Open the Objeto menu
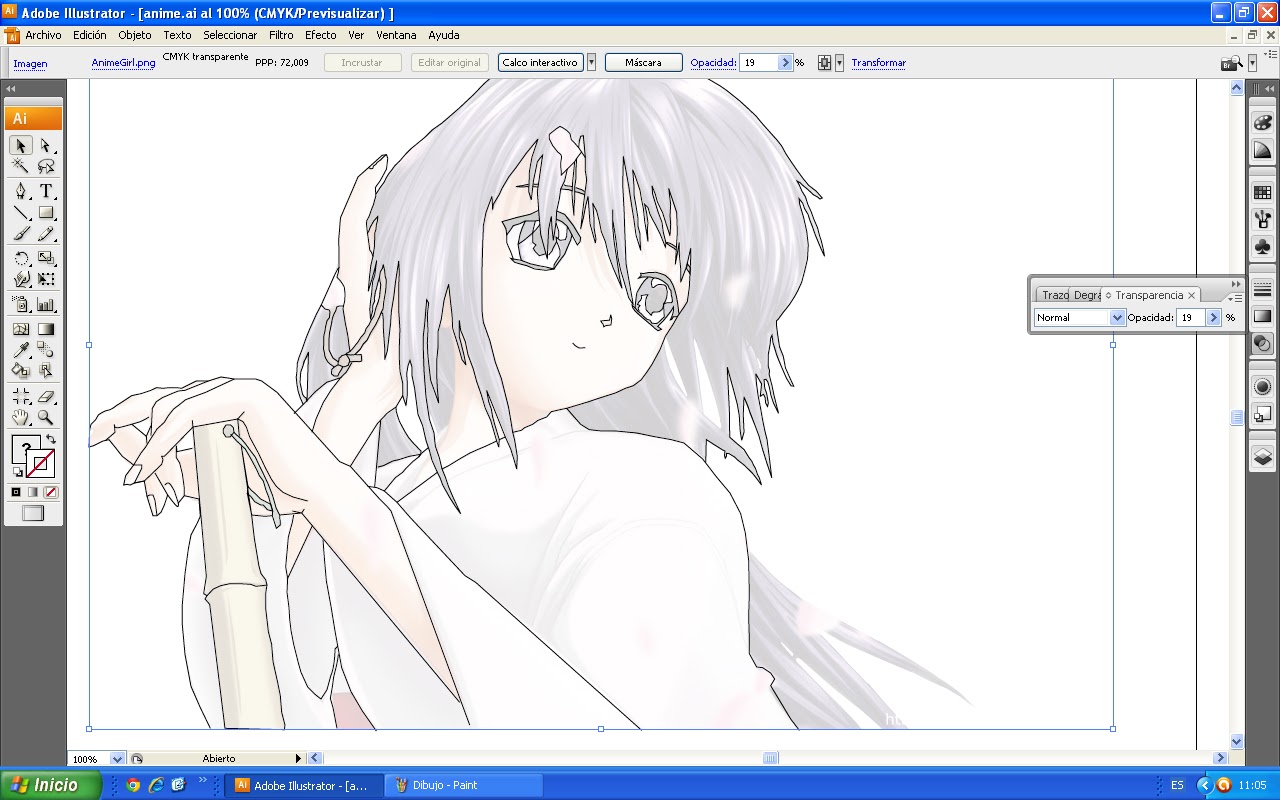Viewport: 1280px width, 800px height. (x=135, y=35)
